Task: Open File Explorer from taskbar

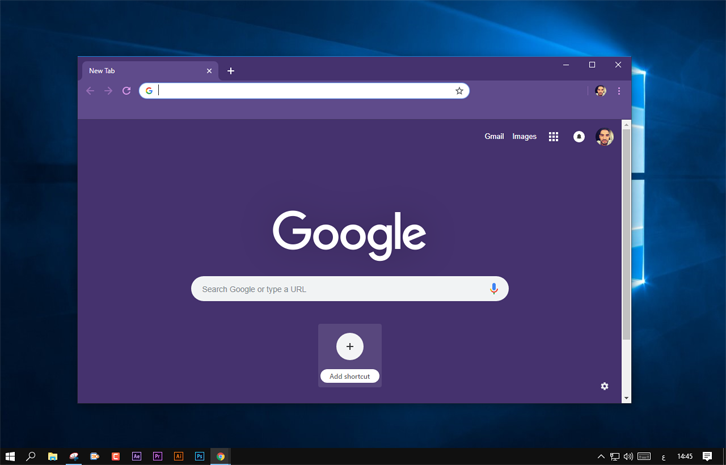Action: pos(53,456)
